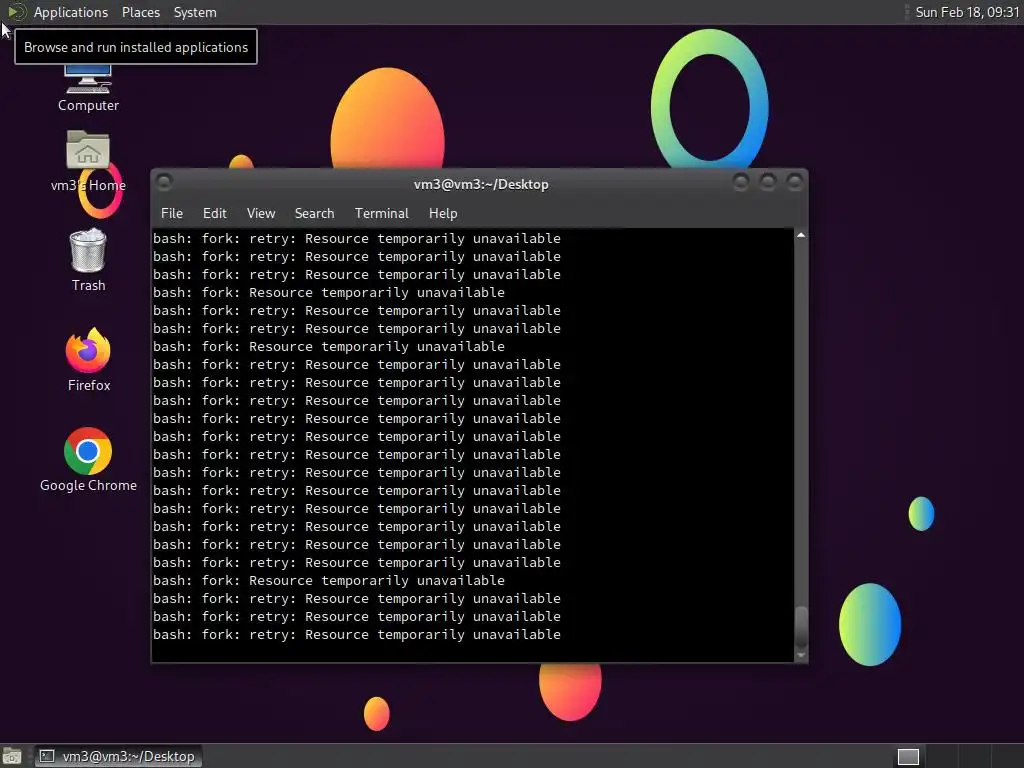This screenshot has width=1024, height=768.
Task: Click the terminal title bar vm3@vm3:~/Desktop
Action: click(x=481, y=184)
